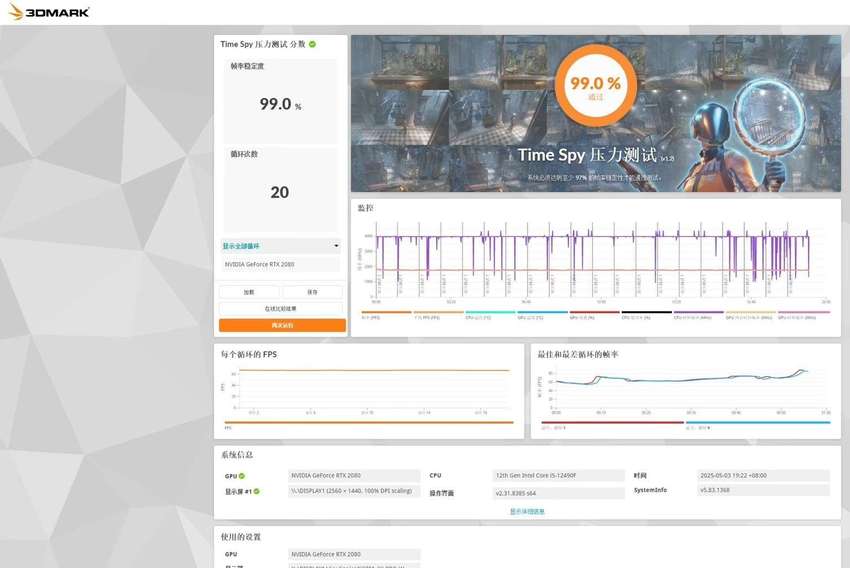Click the Time Spy stress test banner image
The width and height of the screenshot is (850, 568).
tap(596, 113)
